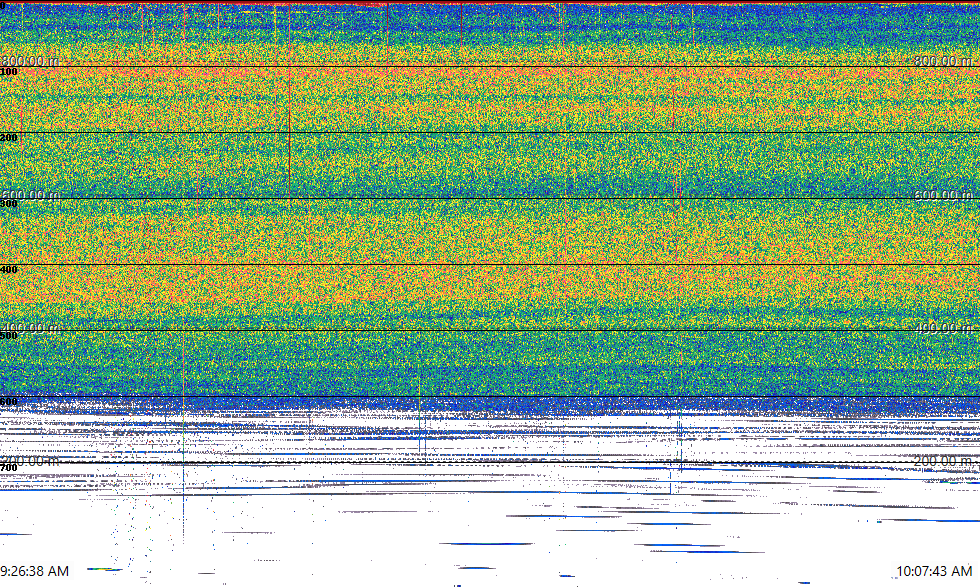The image size is (980, 588).
Task: Click the right-side 400.00 m range label
Action: tap(942, 328)
